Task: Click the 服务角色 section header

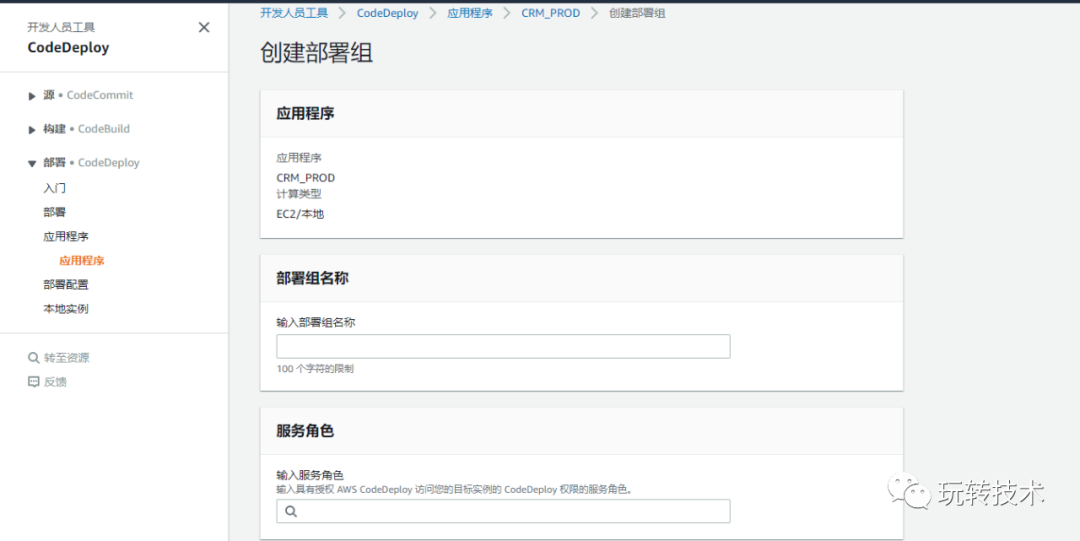Action: [x=305, y=431]
